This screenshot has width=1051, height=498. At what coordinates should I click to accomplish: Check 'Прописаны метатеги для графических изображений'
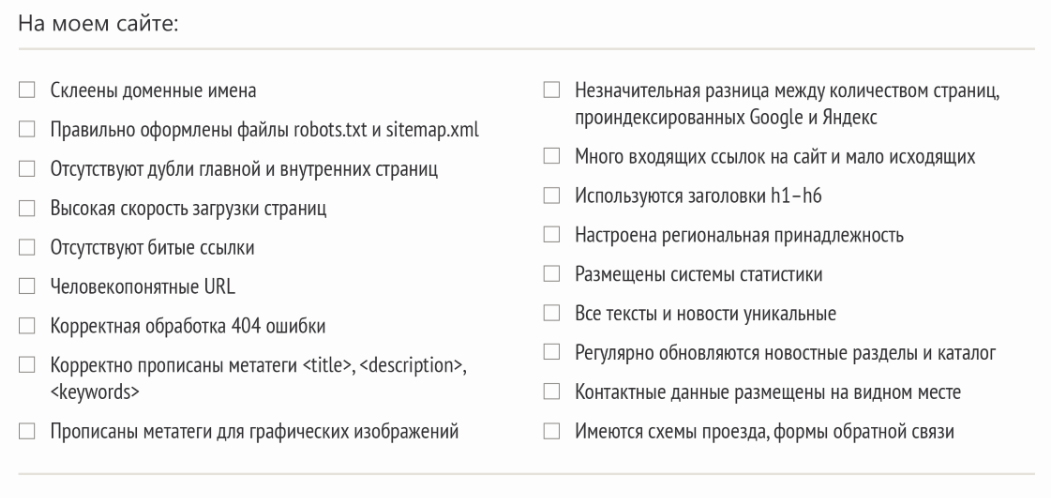tap(27, 431)
